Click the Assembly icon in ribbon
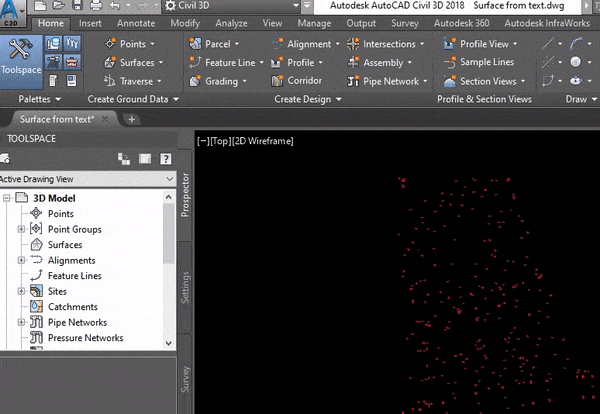 click(x=353, y=62)
